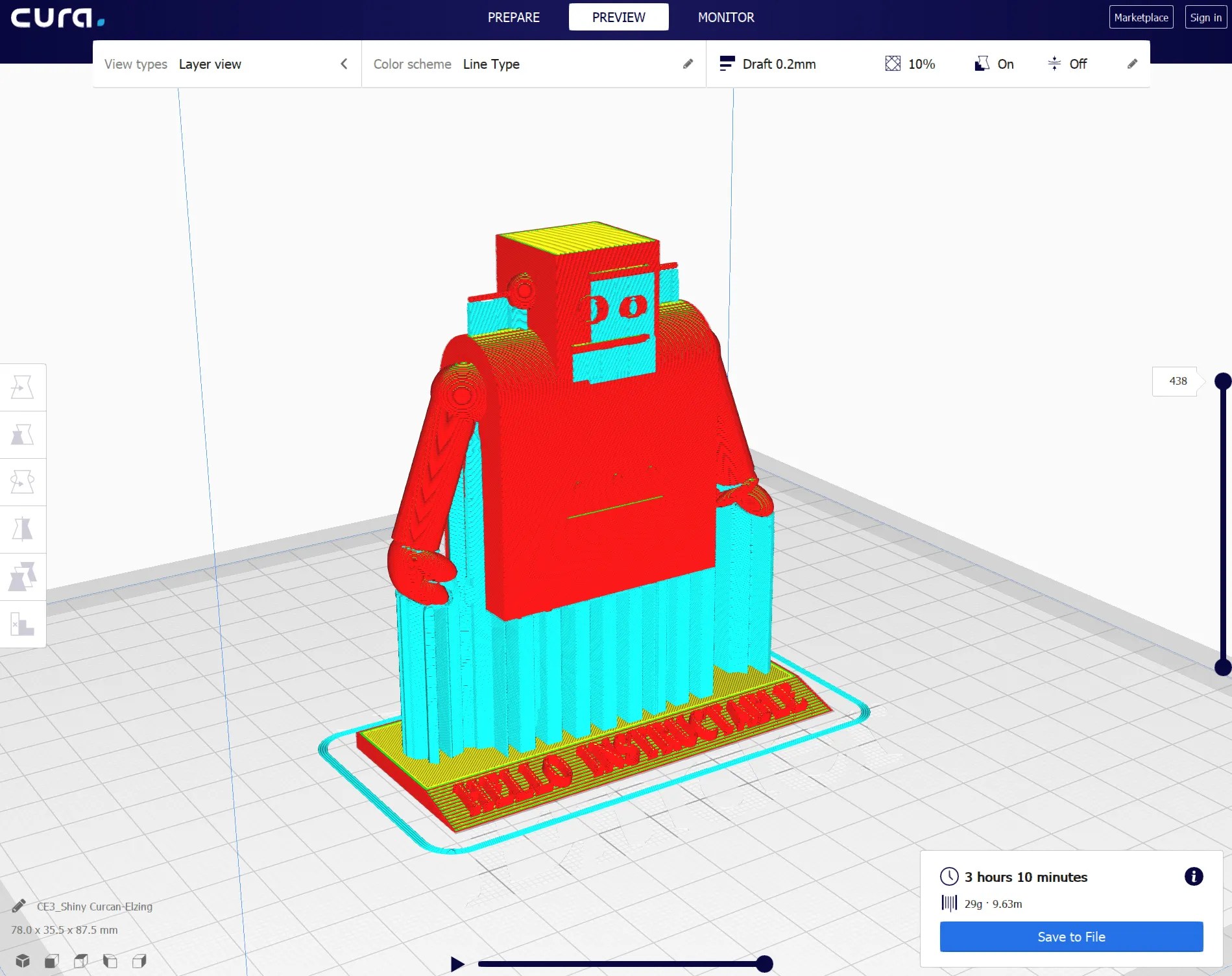Collapse the View types panel chevron
The width and height of the screenshot is (1232, 976).
(344, 64)
